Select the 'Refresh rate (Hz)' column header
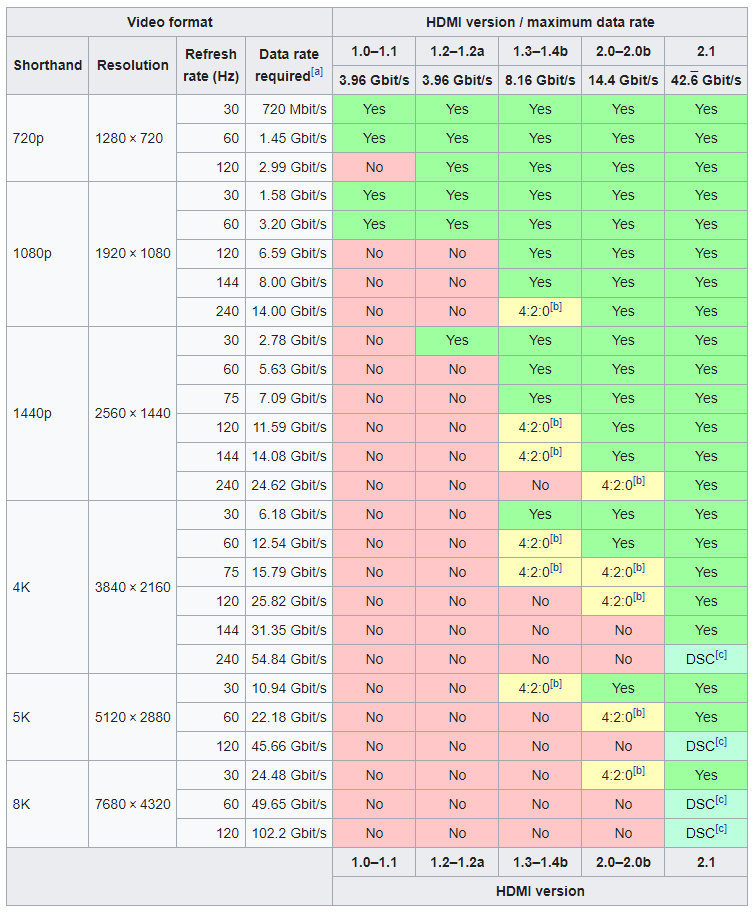Image resolution: width=754 pixels, height=914 pixels. [211, 65]
